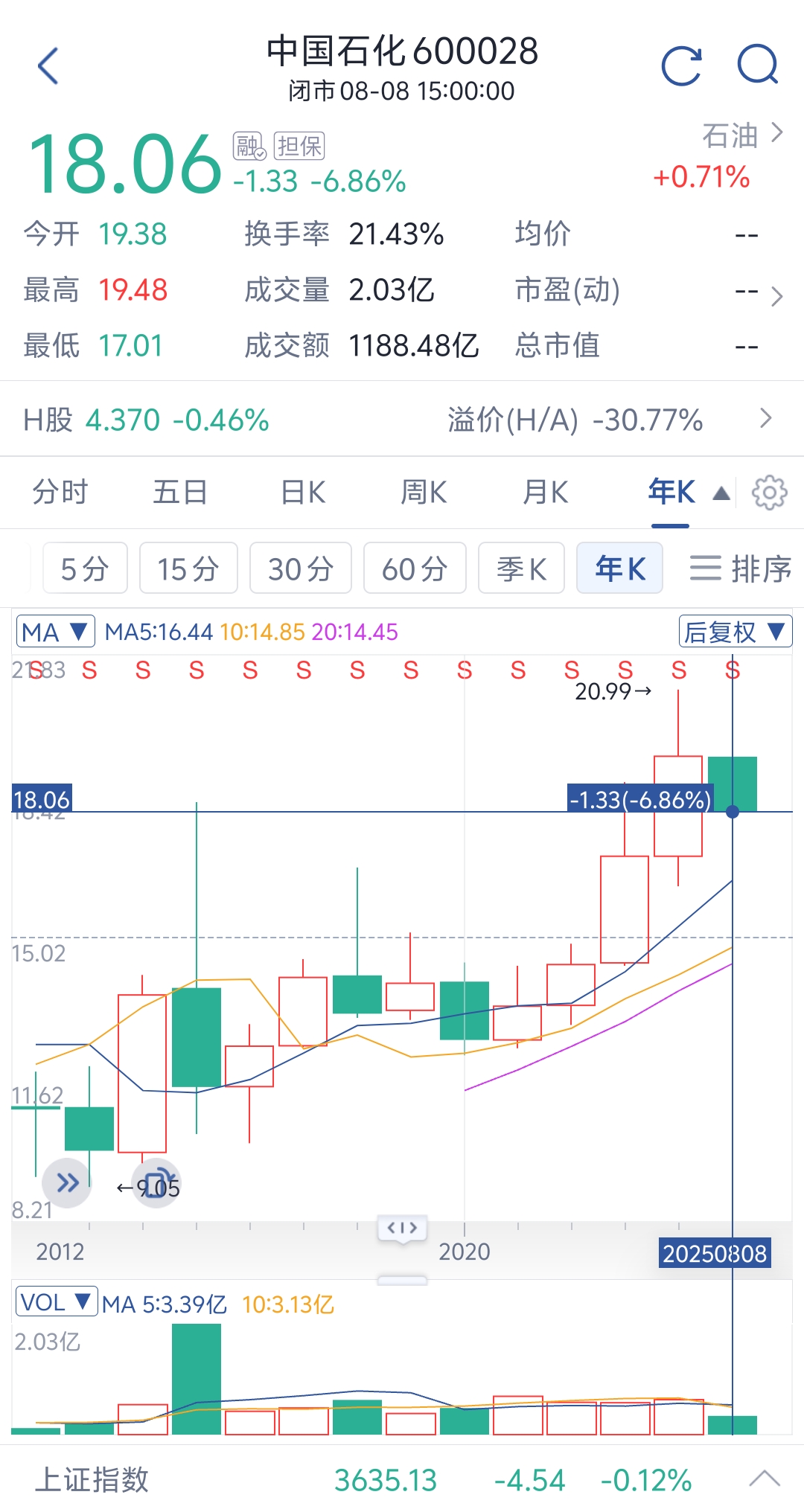Go back with the left arrow icon
This screenshot has height=1512, width=804.
48,66
